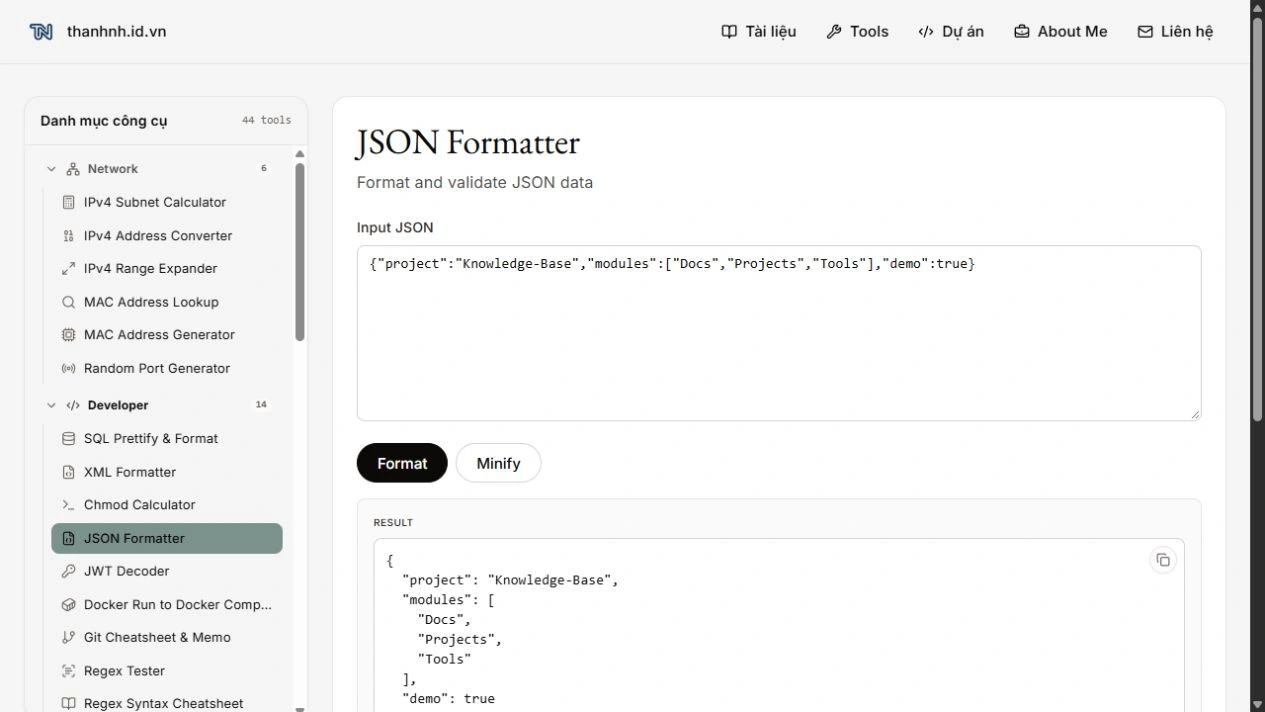Click the Random Port Generator radio icon
The width and height of the screenshot is (1265, 712).
click(68, 369)
